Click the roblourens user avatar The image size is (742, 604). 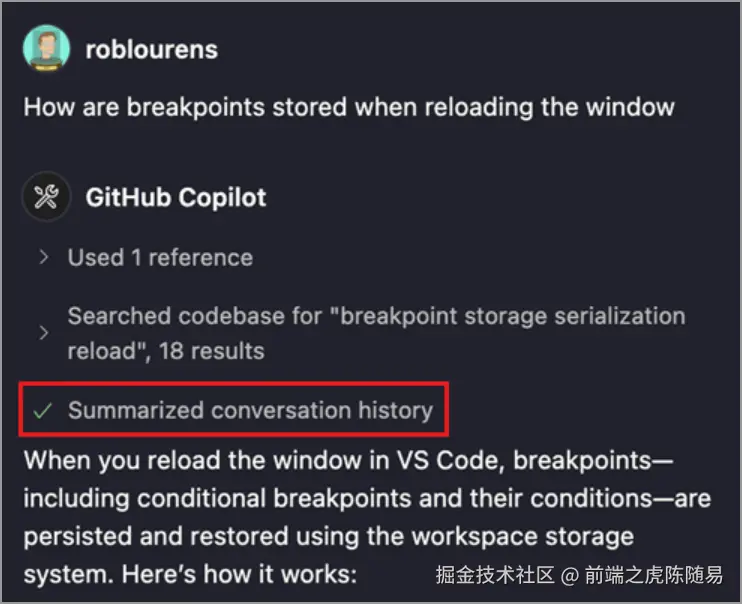46,48
